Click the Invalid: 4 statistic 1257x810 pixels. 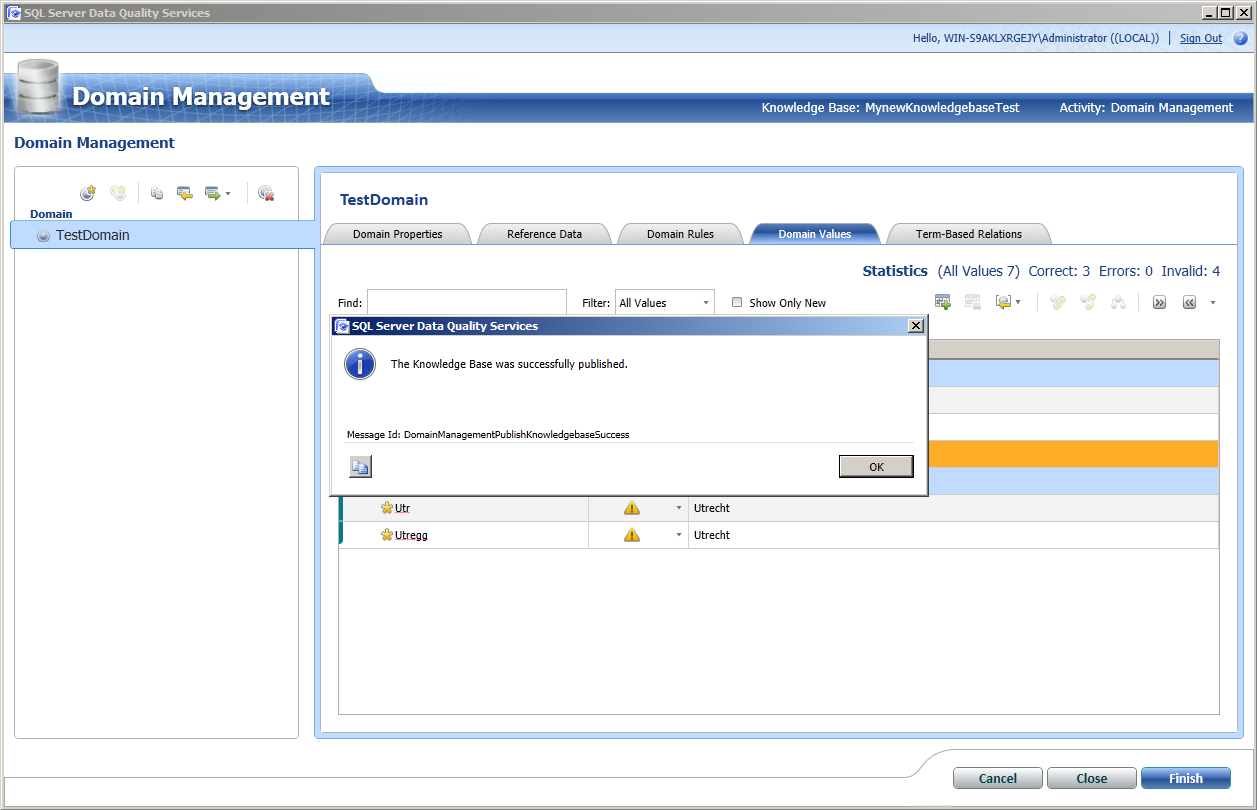click(1190, 271)
